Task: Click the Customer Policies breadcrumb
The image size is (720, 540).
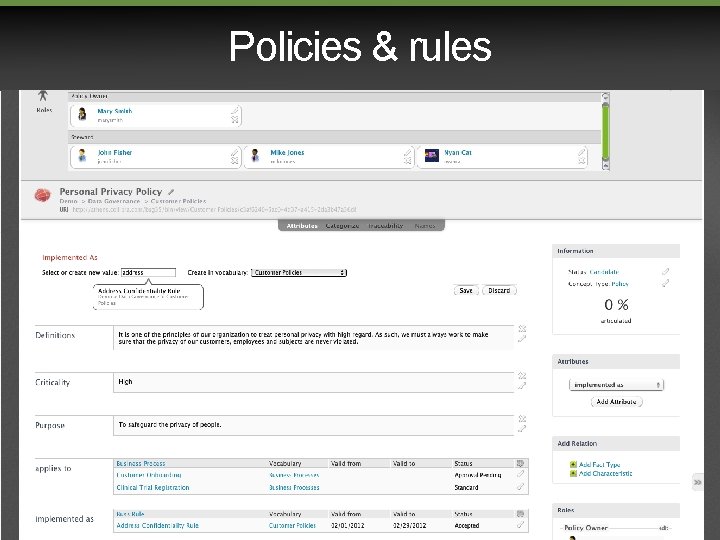Action: [178, 201]
